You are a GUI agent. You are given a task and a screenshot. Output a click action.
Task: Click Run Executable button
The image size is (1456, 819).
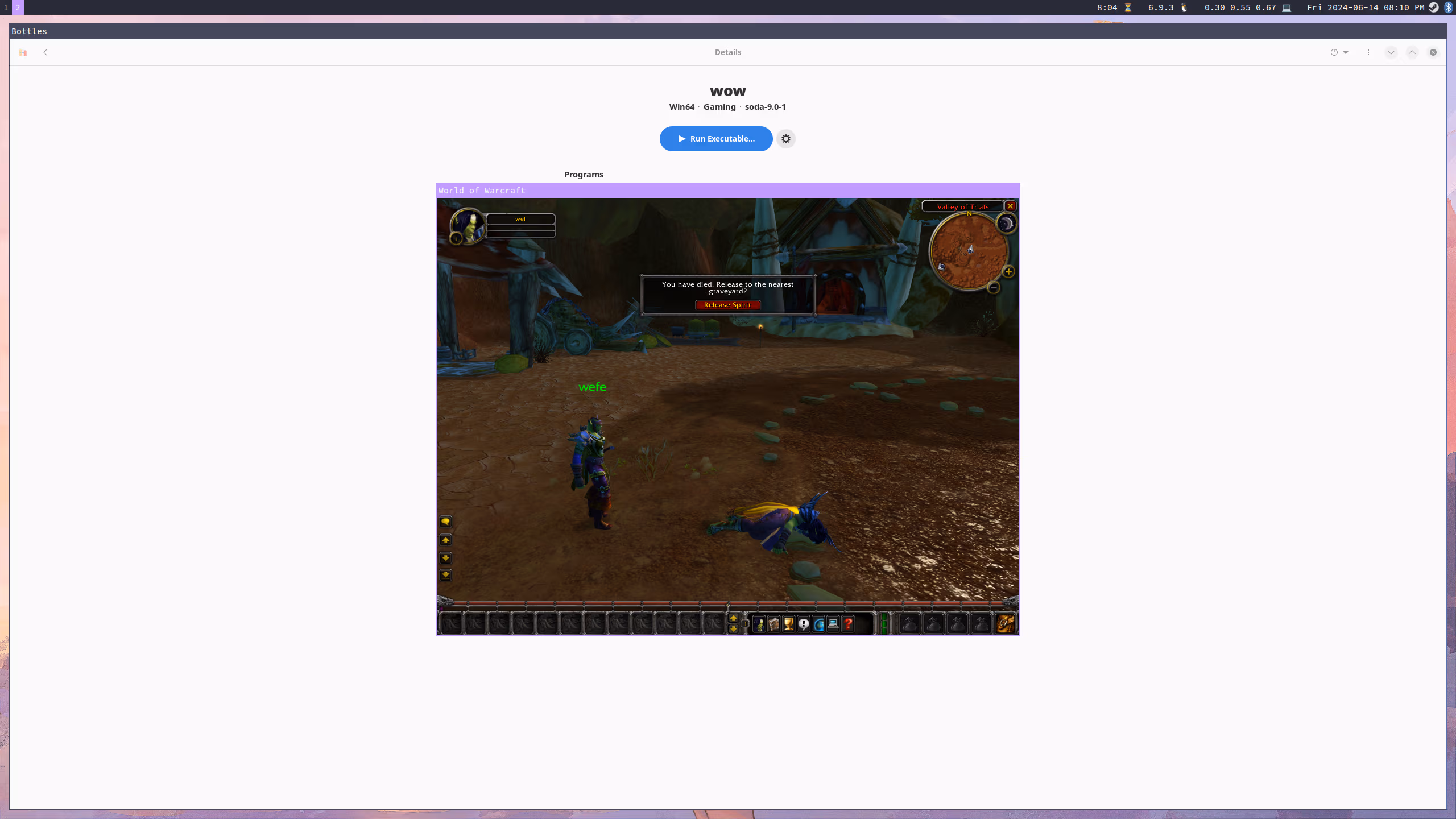[715, 139]
